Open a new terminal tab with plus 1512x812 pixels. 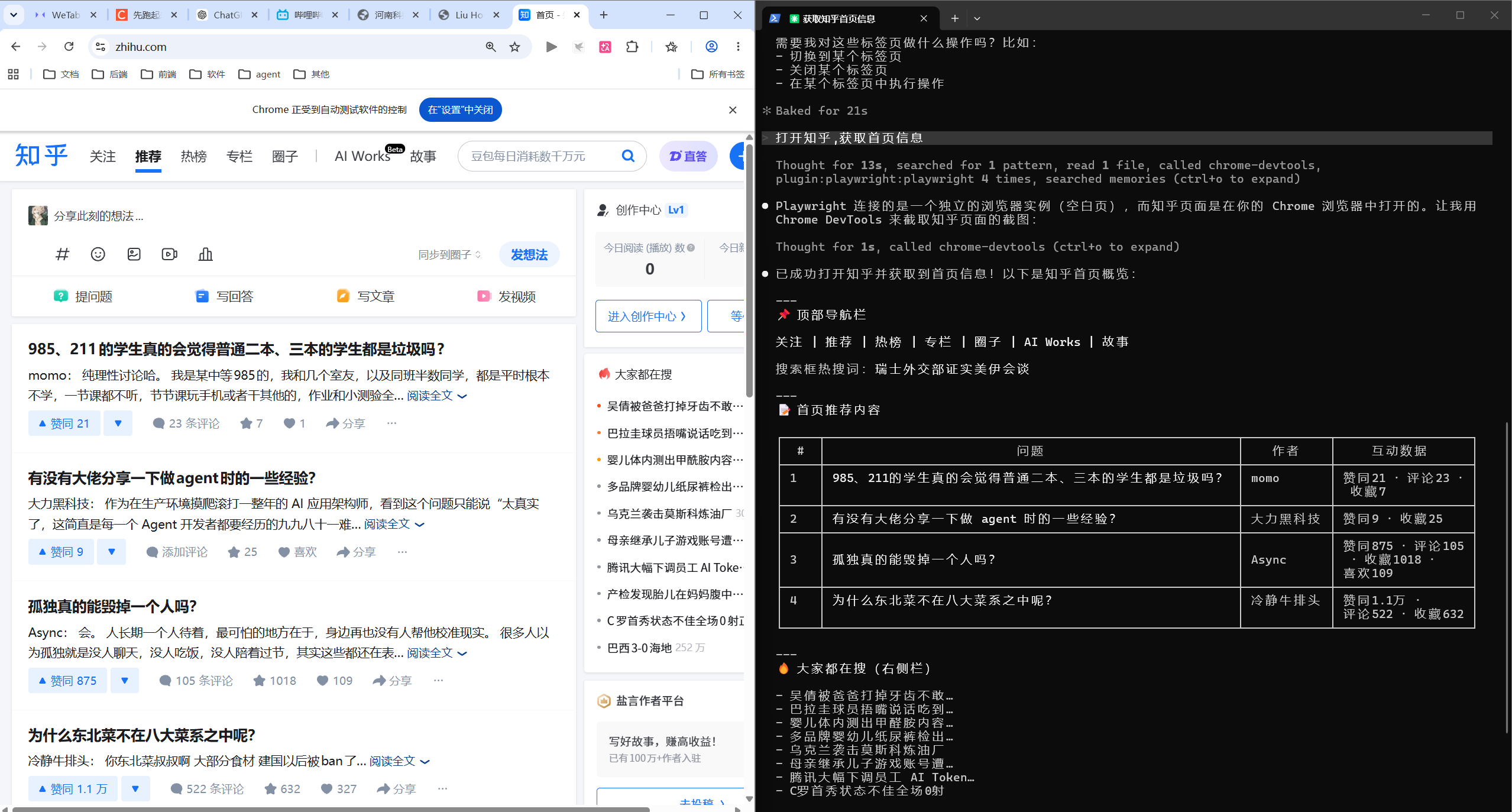pyautogui.click(x=954, y=18)
